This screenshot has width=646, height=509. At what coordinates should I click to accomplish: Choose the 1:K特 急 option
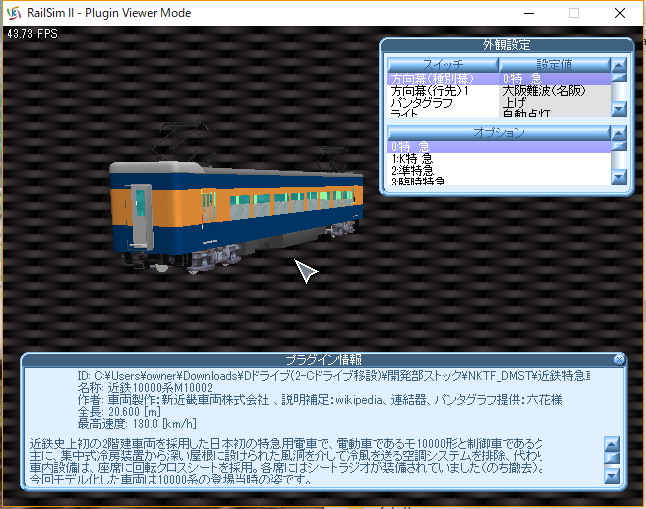coord(499,159)
